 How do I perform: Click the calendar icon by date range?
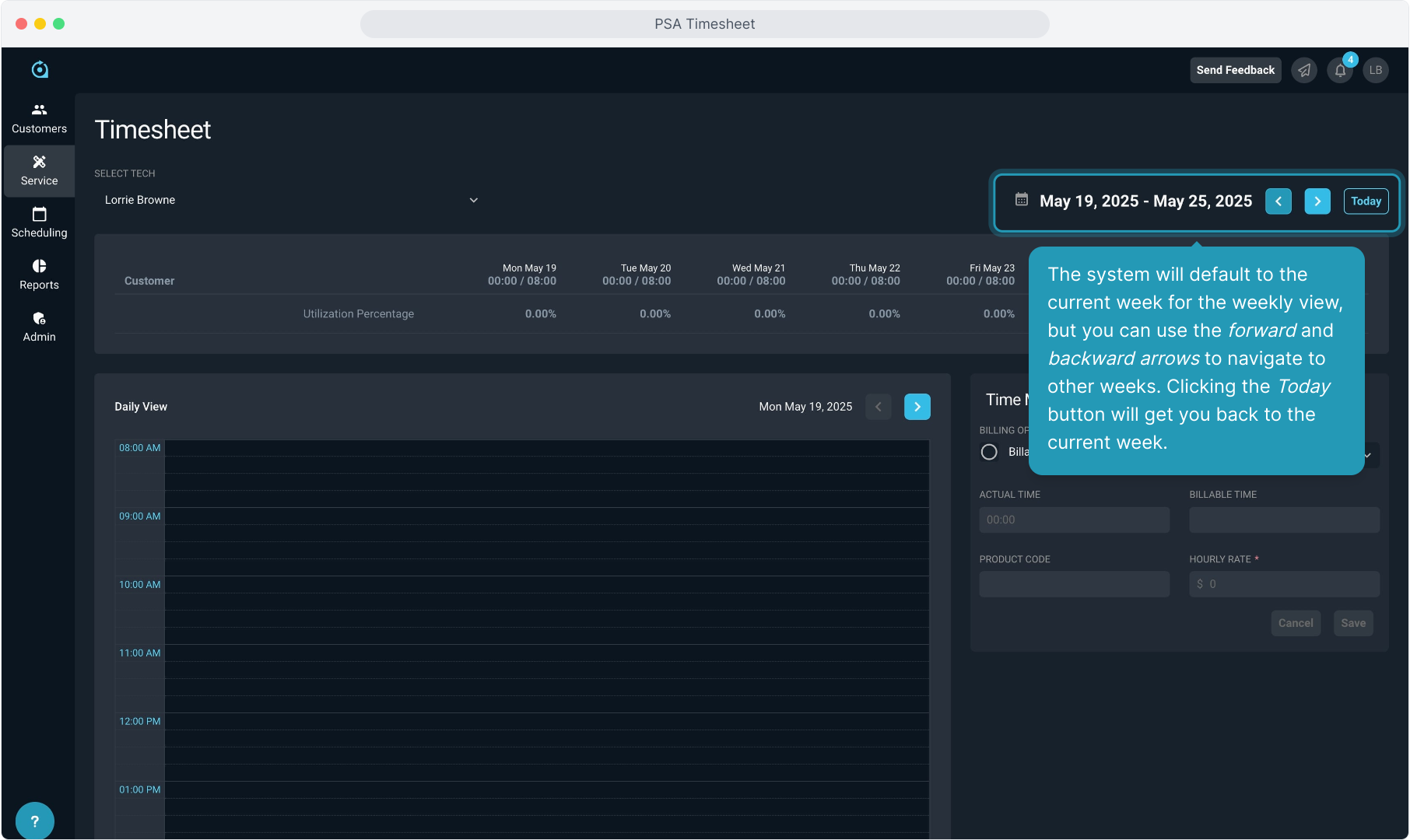[1022, 201]
